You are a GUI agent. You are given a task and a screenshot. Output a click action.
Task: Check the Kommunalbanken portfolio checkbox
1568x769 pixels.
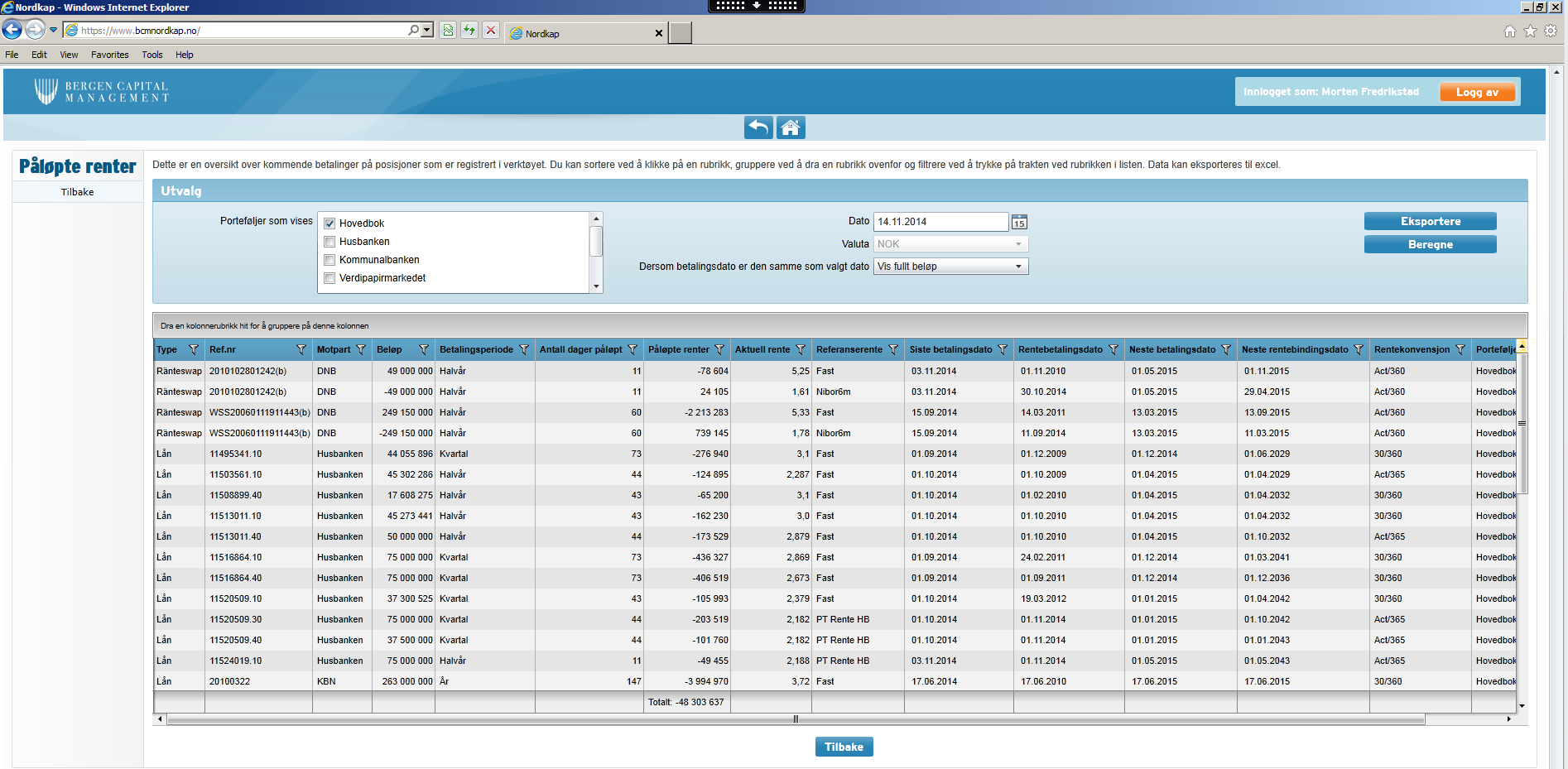[x=329, y=260]
